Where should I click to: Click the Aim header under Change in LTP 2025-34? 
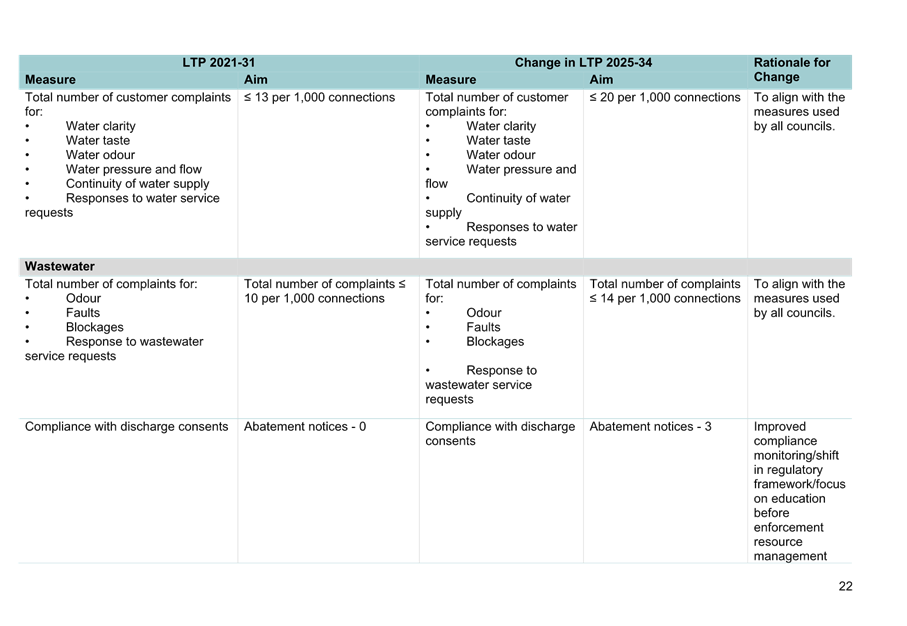601,80
